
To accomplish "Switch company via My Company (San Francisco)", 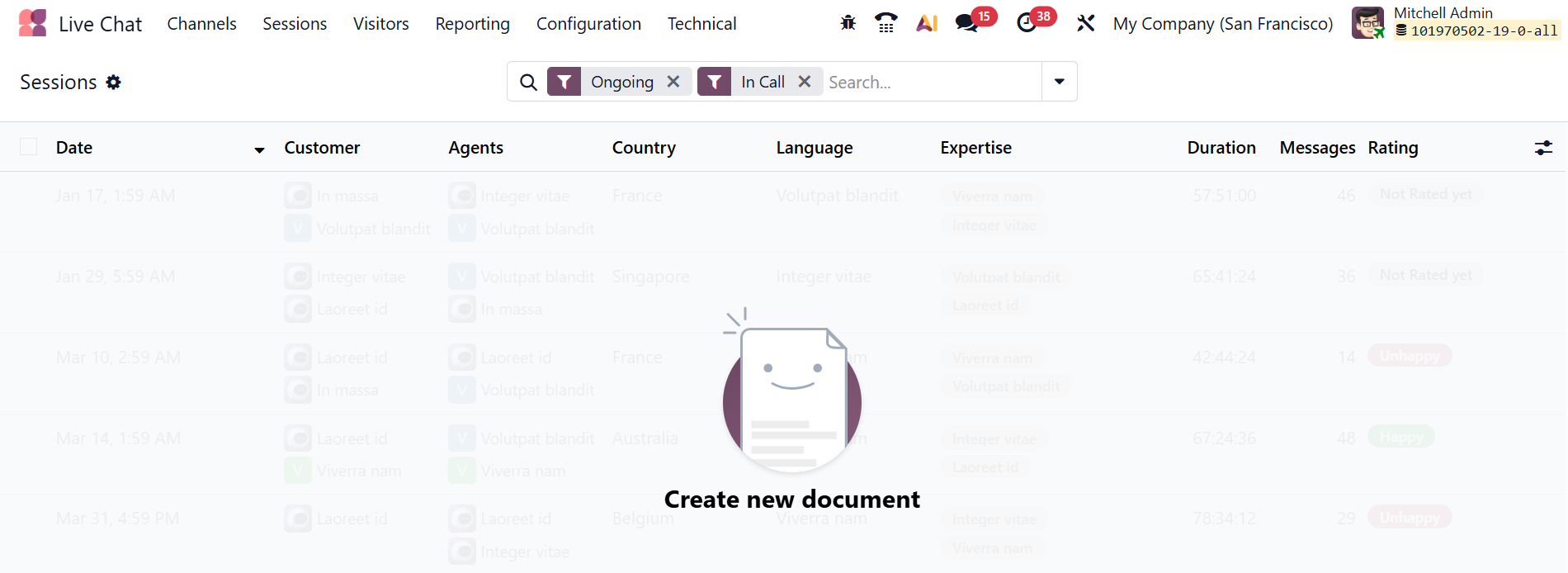I will (1222, 24).
